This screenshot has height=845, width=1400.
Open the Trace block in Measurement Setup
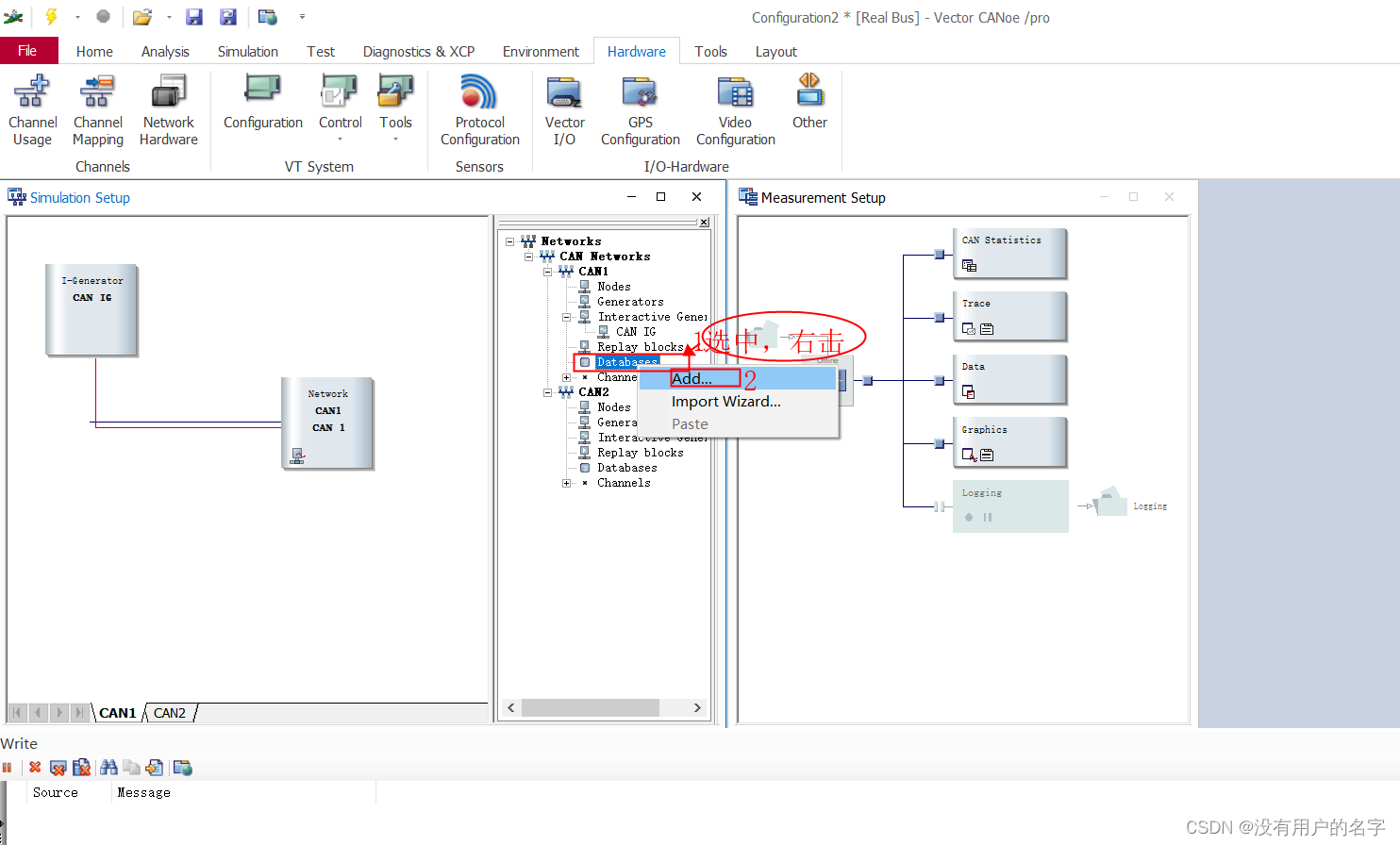point(1009,317)
